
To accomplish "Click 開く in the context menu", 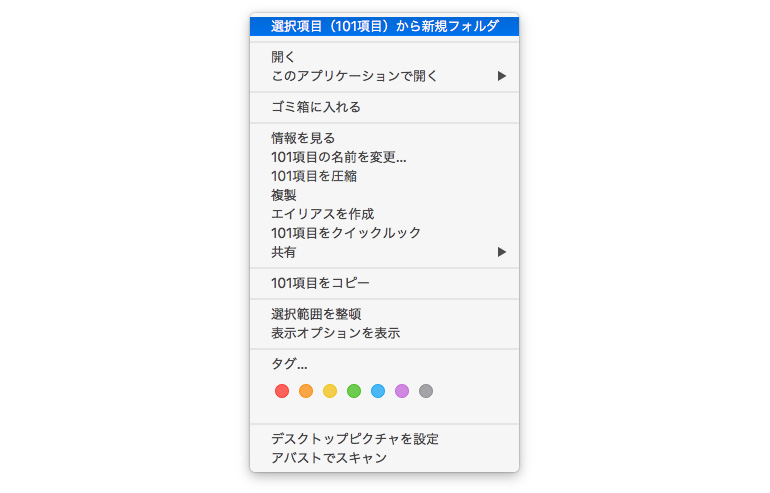I will [283, 57].
